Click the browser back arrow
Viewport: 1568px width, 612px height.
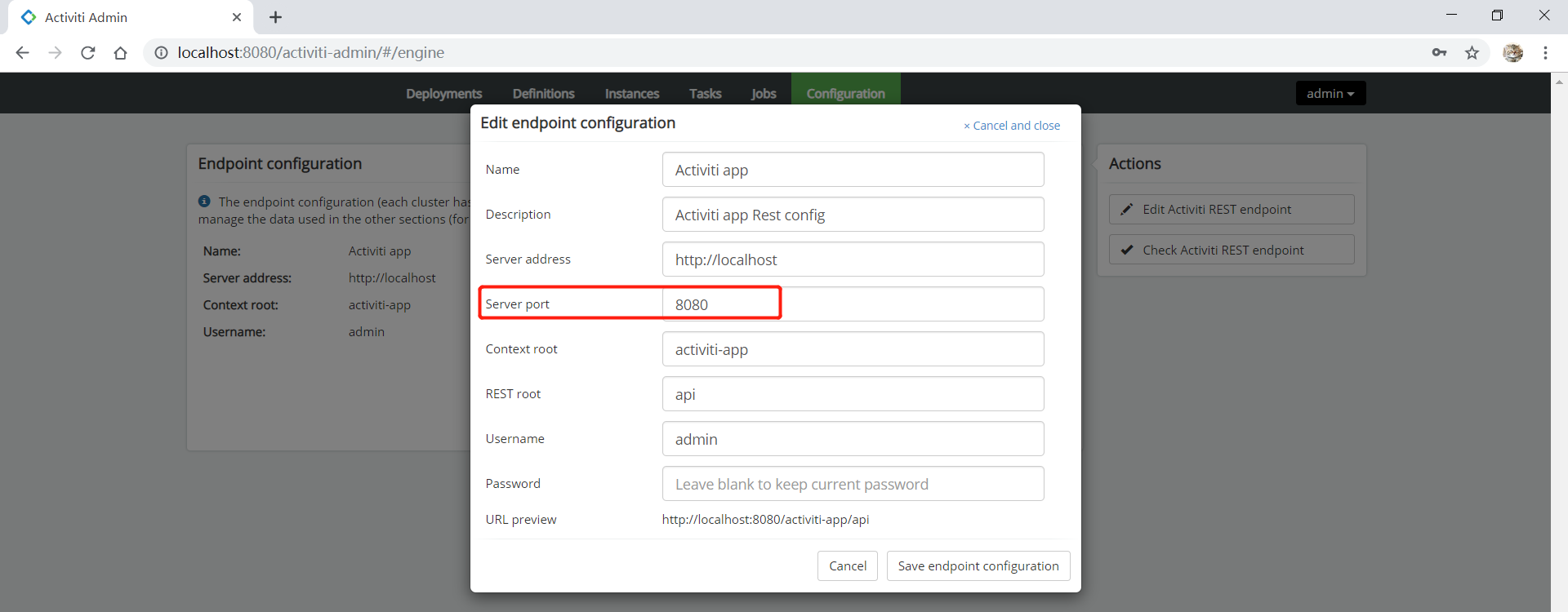(22, 52)
